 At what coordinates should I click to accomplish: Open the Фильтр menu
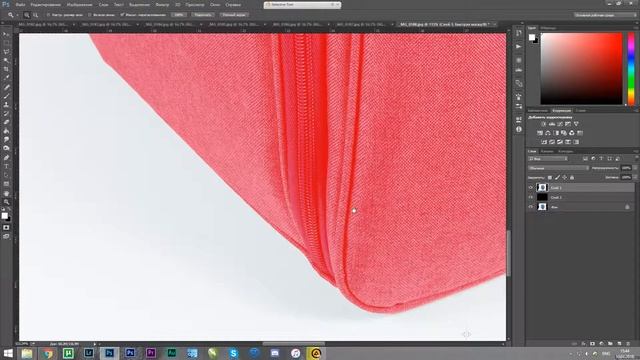pos(162,5)
